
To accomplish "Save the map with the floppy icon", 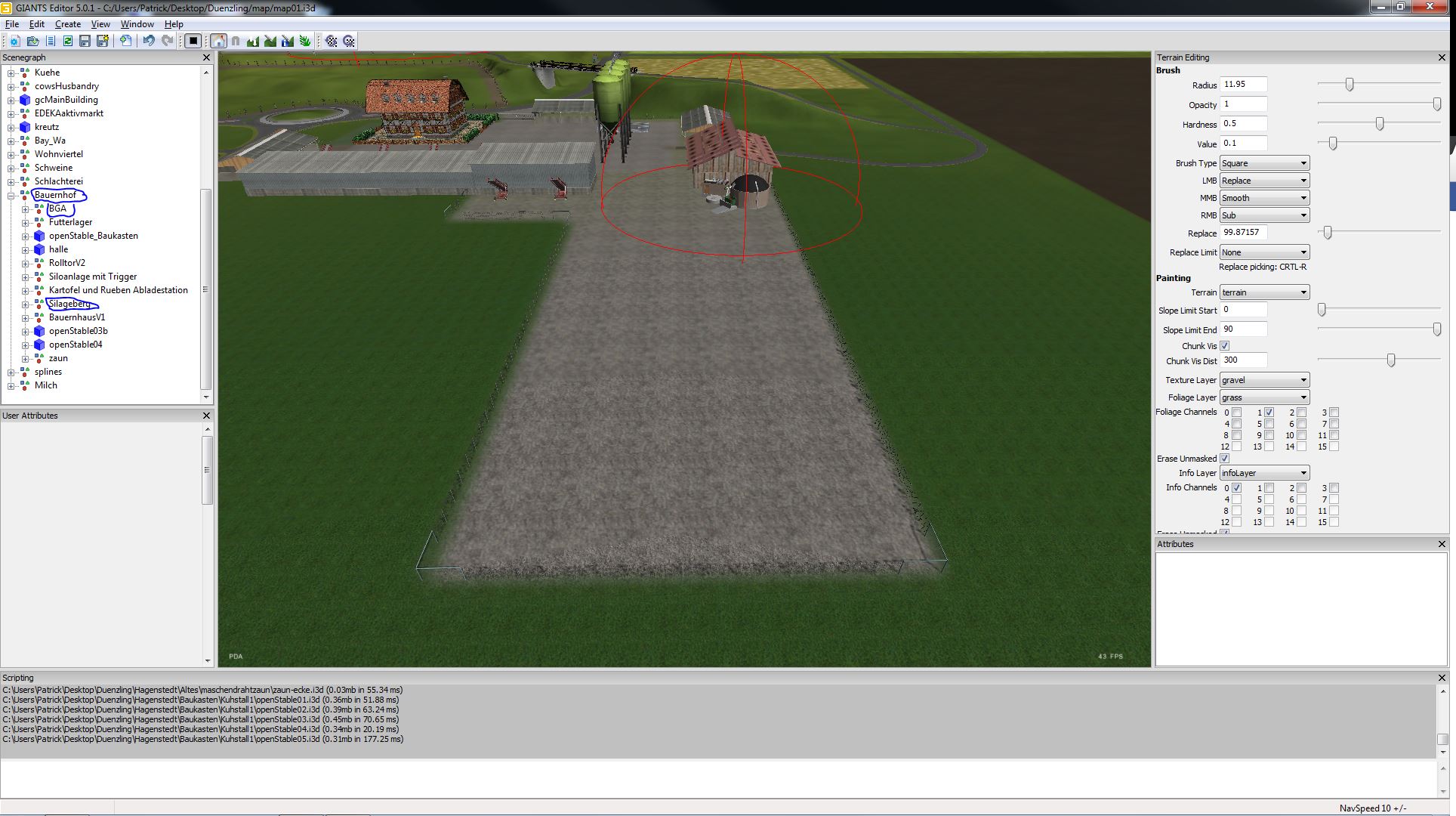I will [85, 41].
